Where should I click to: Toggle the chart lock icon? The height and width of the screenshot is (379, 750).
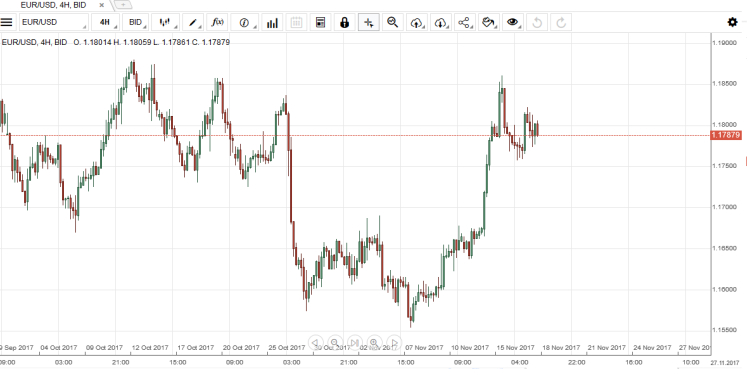coord(344,22)
